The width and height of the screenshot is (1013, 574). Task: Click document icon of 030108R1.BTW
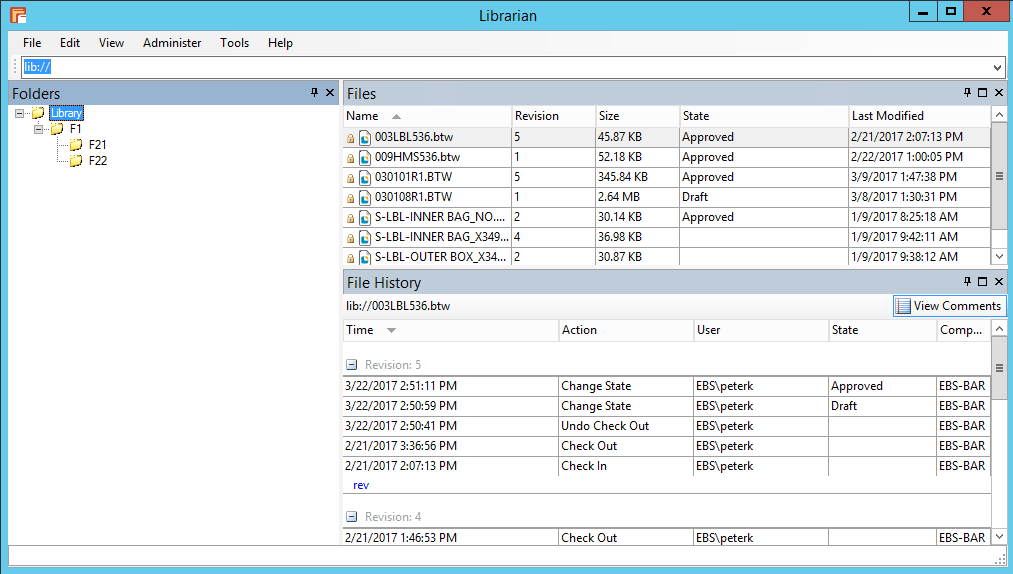pyautogui.click(x=365, y=198)
